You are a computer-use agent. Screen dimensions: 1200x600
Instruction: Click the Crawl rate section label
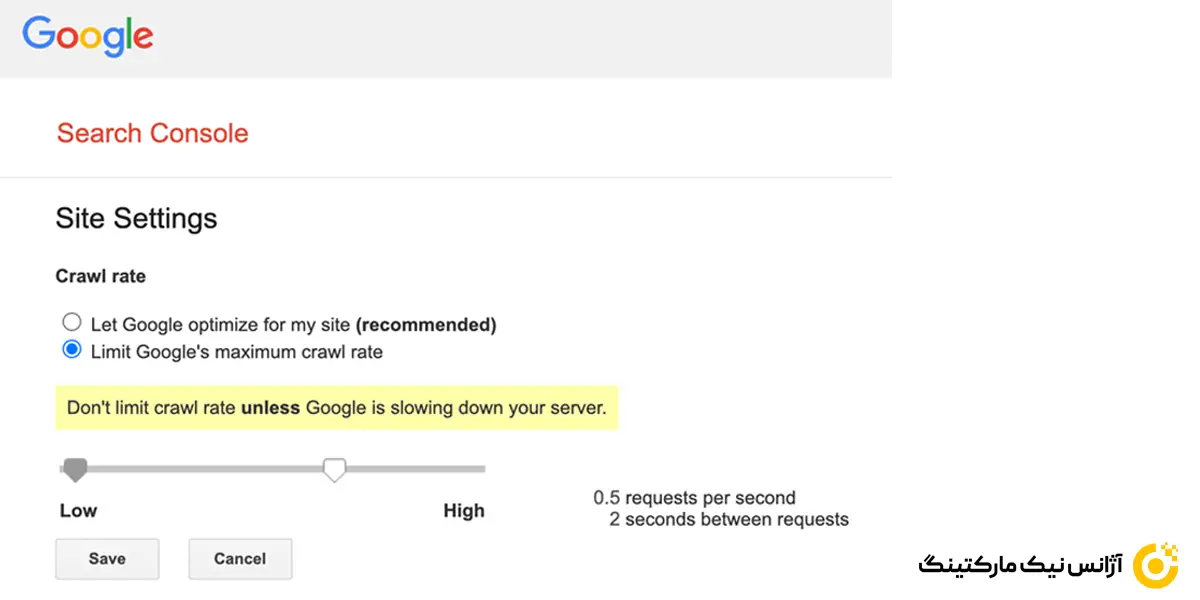pos(100,277)
